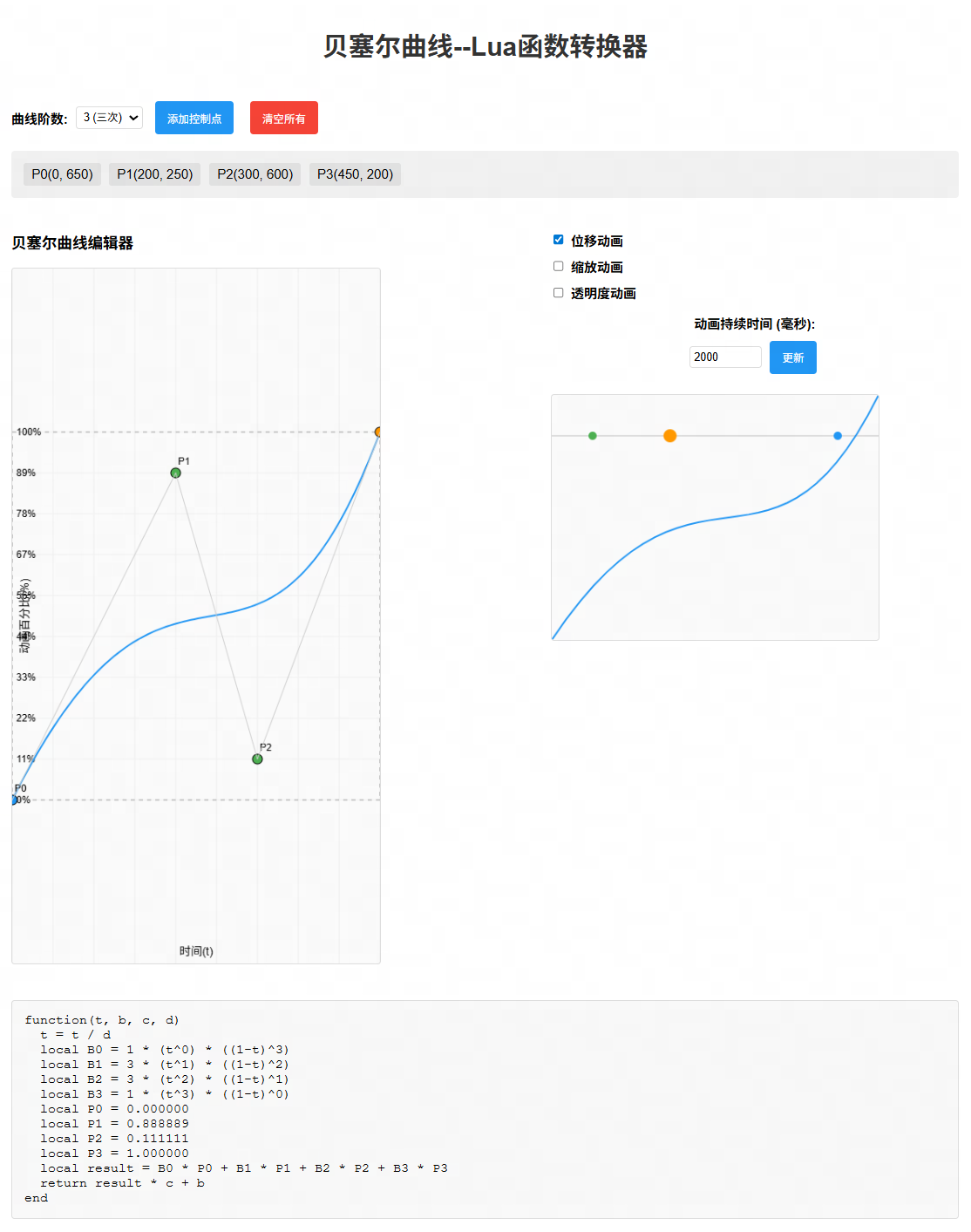Viewport: 971px width, 1232px height.
Task: Click the P1 green control point
Action: tap(176, 473)
